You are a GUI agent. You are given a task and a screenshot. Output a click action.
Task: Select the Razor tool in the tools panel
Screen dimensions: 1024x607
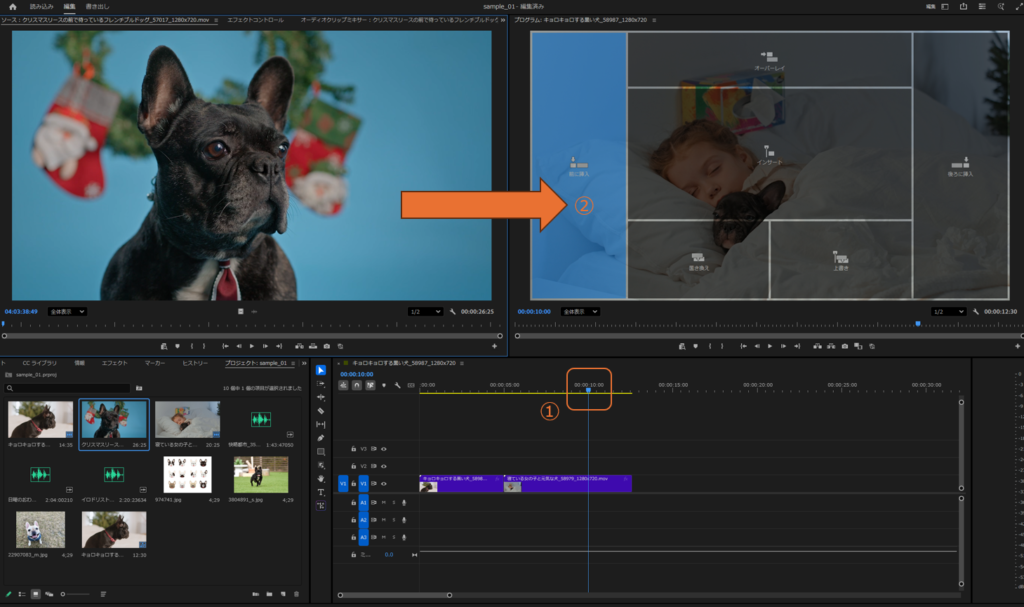pyautogui.click(x=321, y=411)
